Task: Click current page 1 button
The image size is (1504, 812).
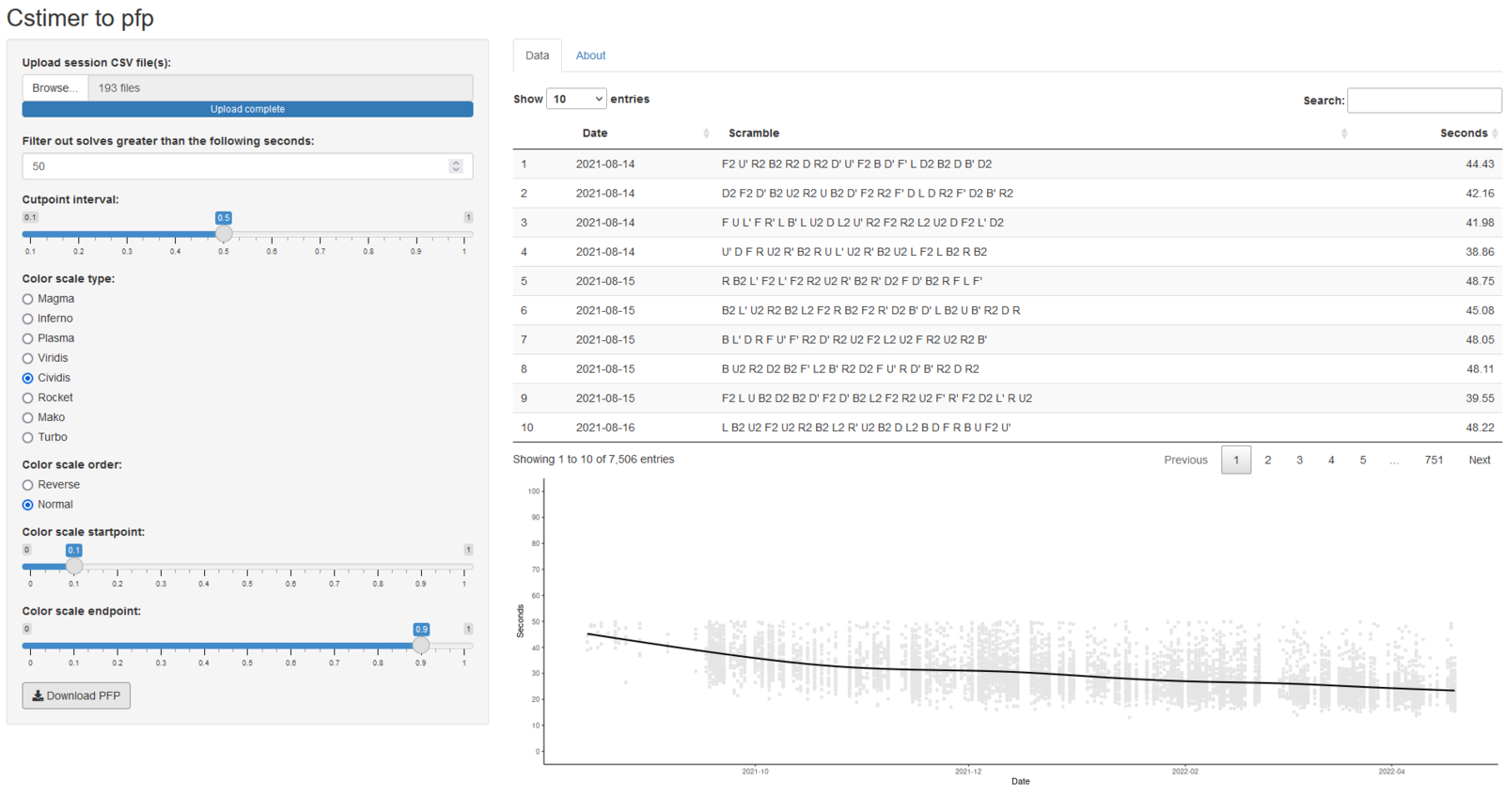Action: pyautogui.click(x=1236, y=460)
